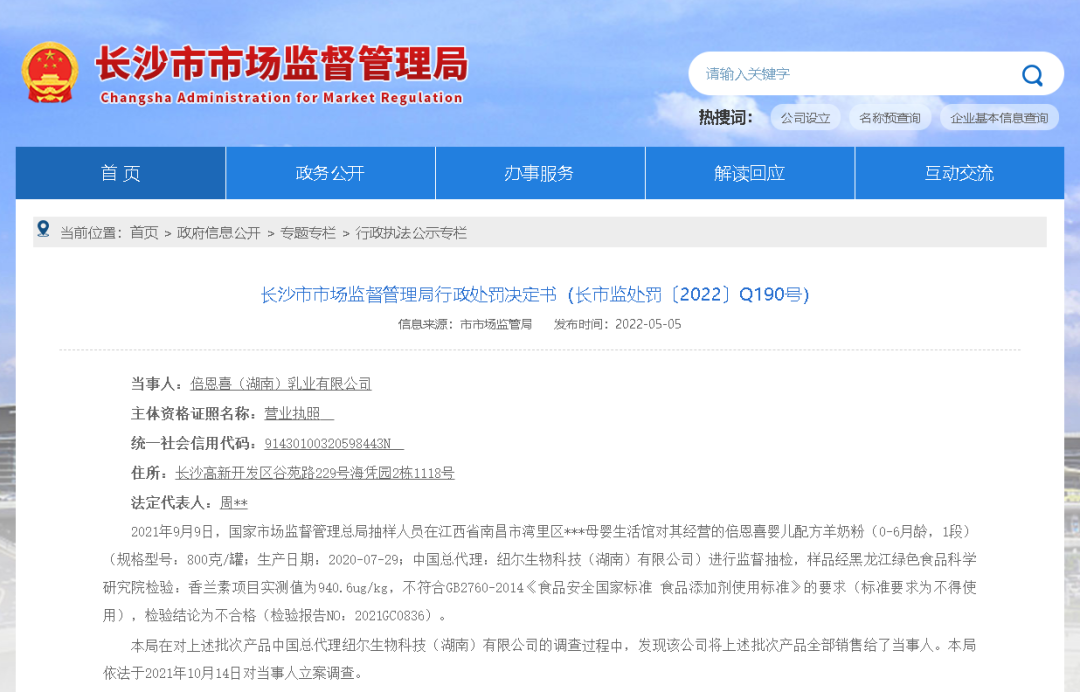Click the info source 市市场监管局
The height and width of the screenshot is (692, 1080).
[x=496, y=324]
